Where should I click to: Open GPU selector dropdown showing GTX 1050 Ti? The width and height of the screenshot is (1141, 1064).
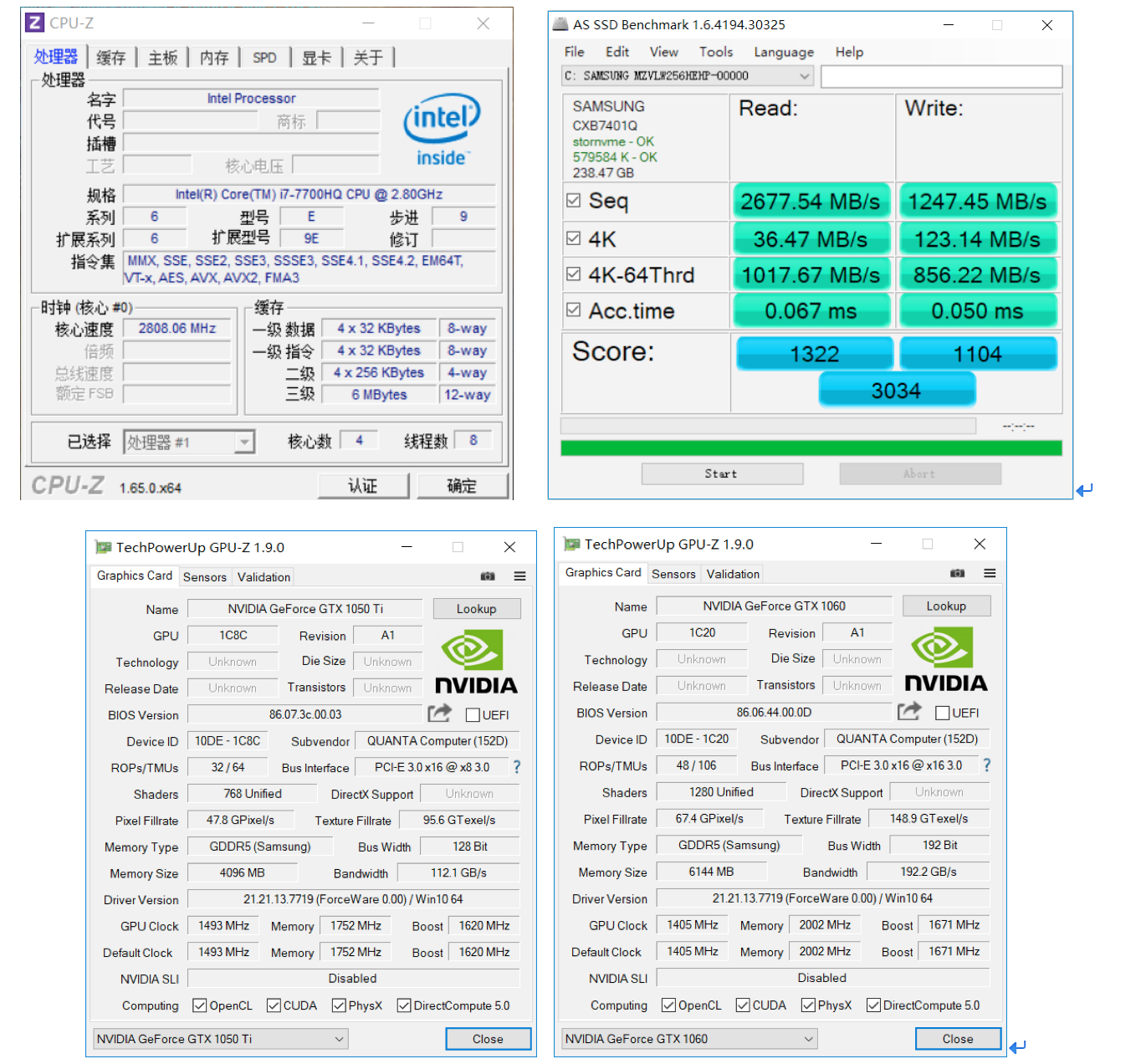click(221, 1039)
